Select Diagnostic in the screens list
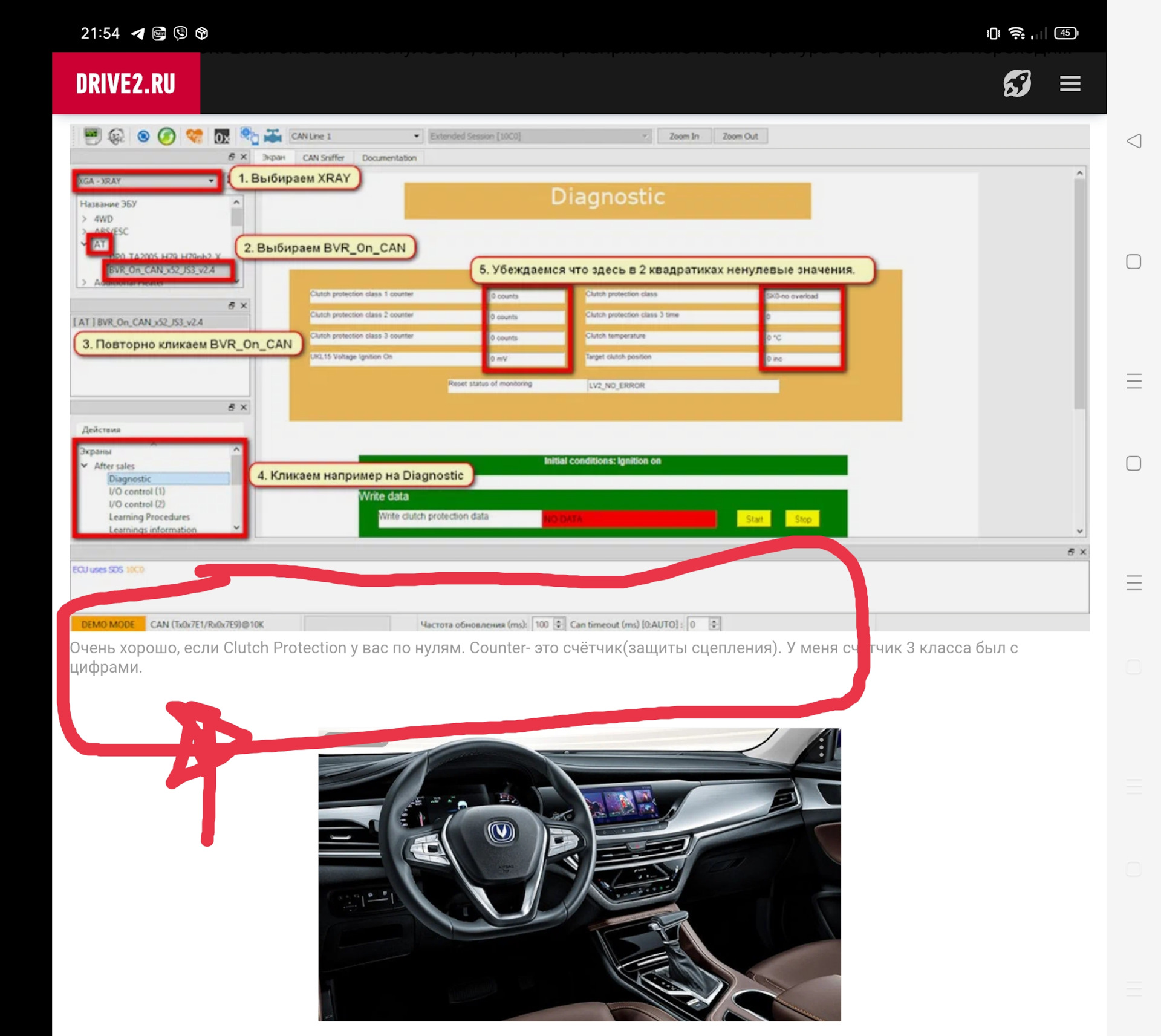The image size is (1161, 1036). (x=130, y=479)
